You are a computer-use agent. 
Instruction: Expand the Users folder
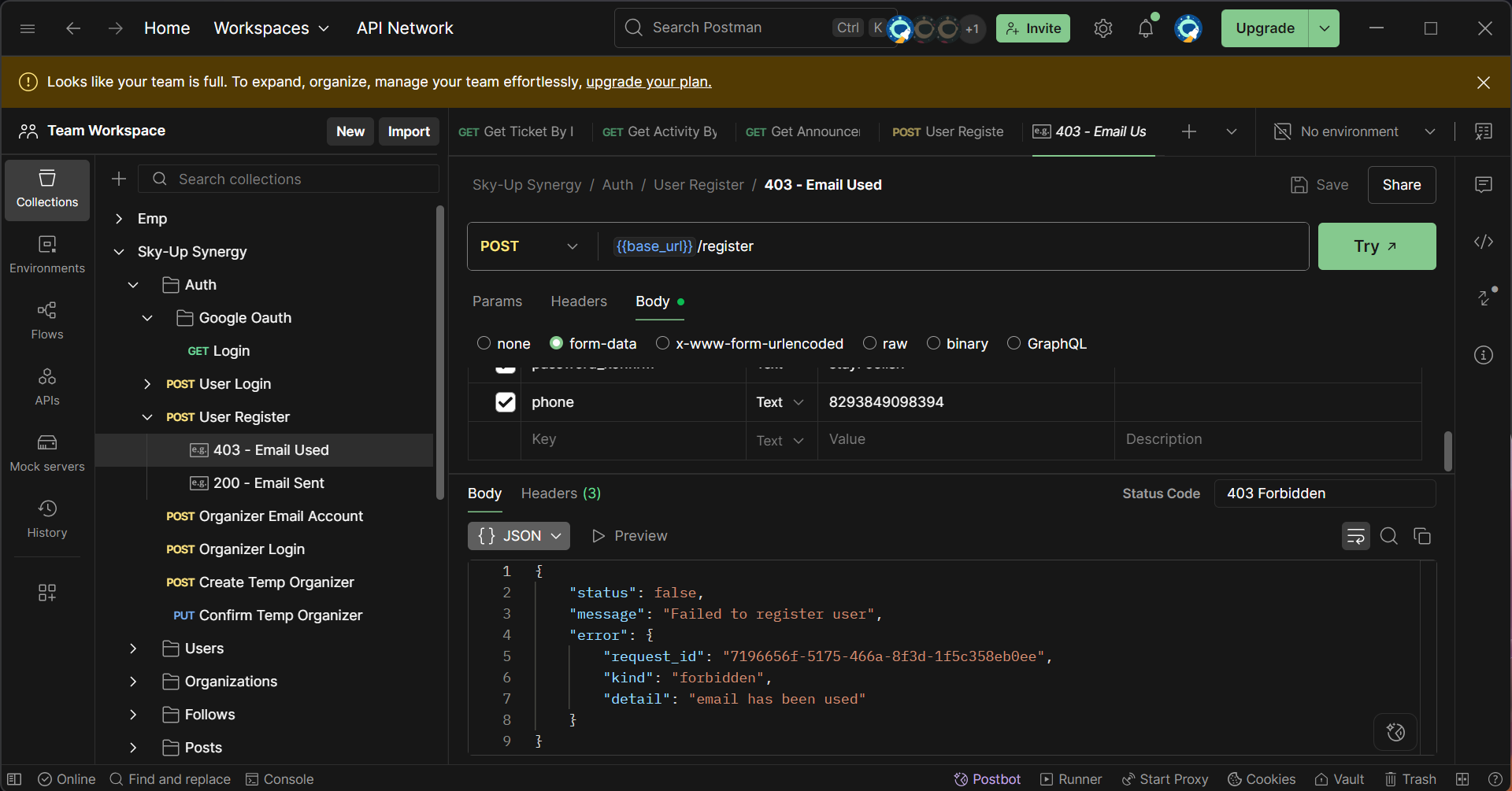[x=133, y=649]
